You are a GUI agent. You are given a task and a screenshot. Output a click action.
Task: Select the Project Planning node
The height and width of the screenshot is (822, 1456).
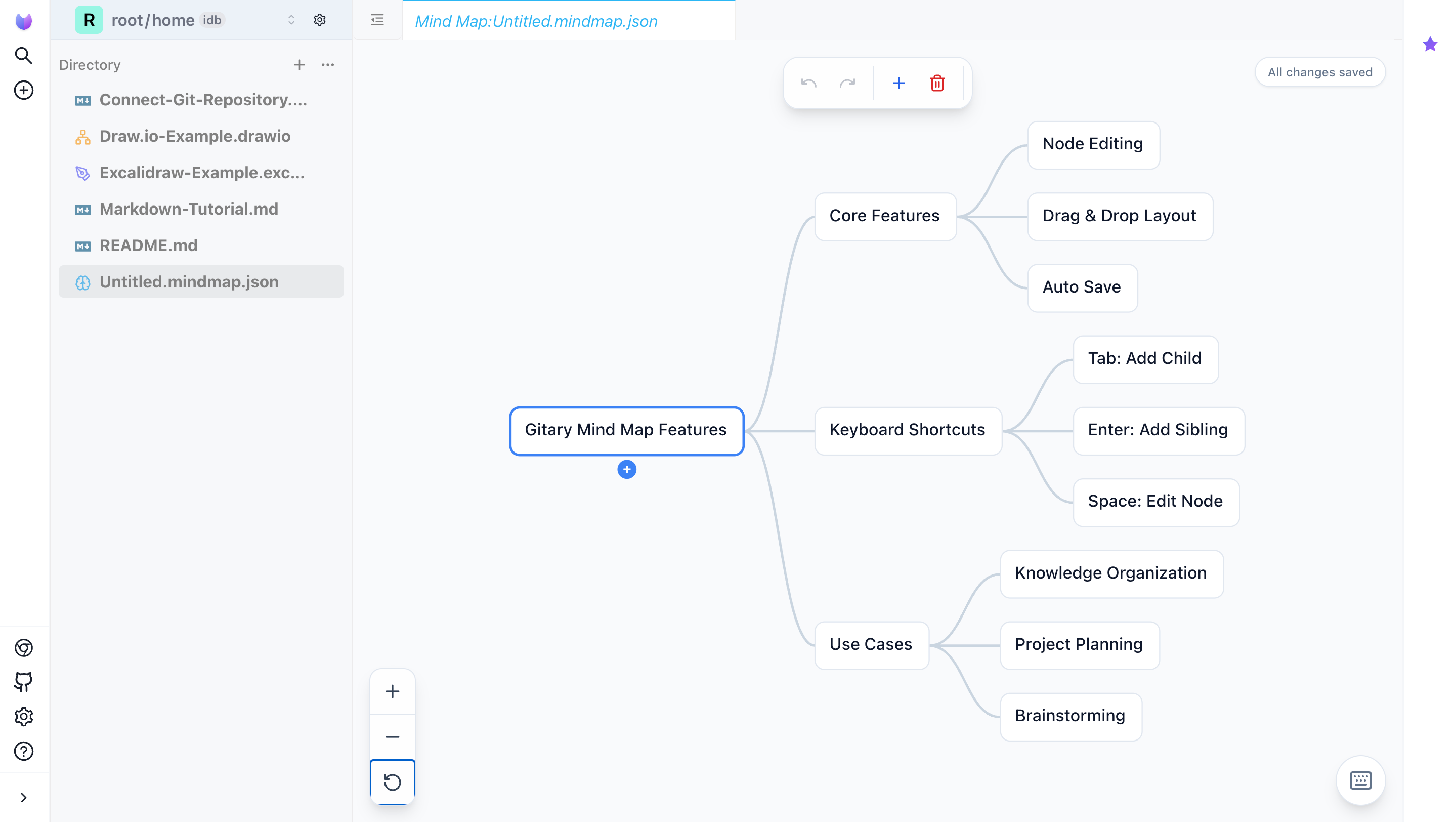pyautogui.click(x=1080, y=645)
